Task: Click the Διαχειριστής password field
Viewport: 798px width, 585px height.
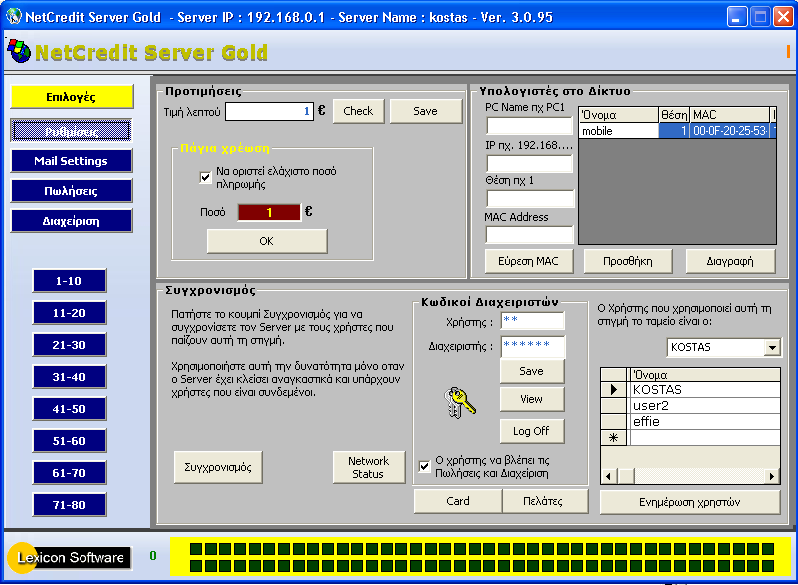Action: (533, 346)
